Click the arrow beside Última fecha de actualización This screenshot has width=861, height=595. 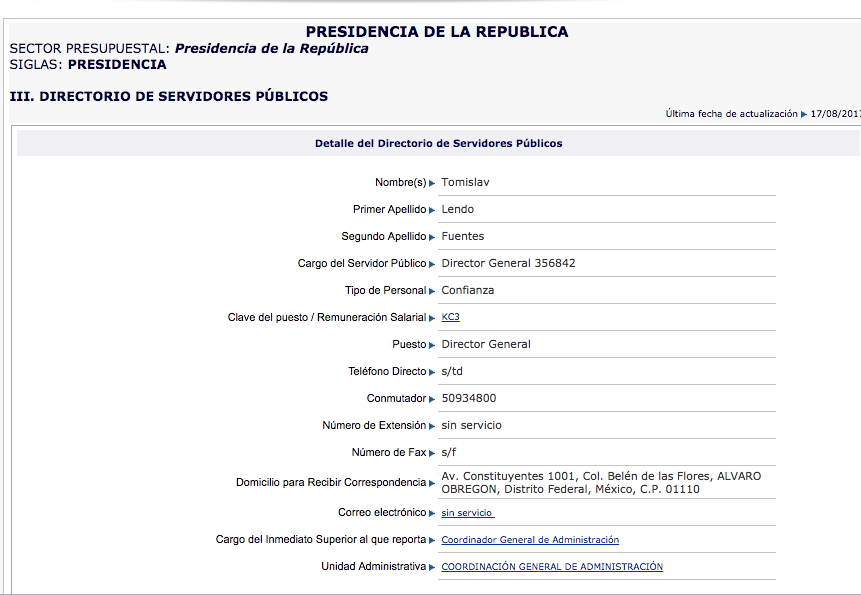804,114
